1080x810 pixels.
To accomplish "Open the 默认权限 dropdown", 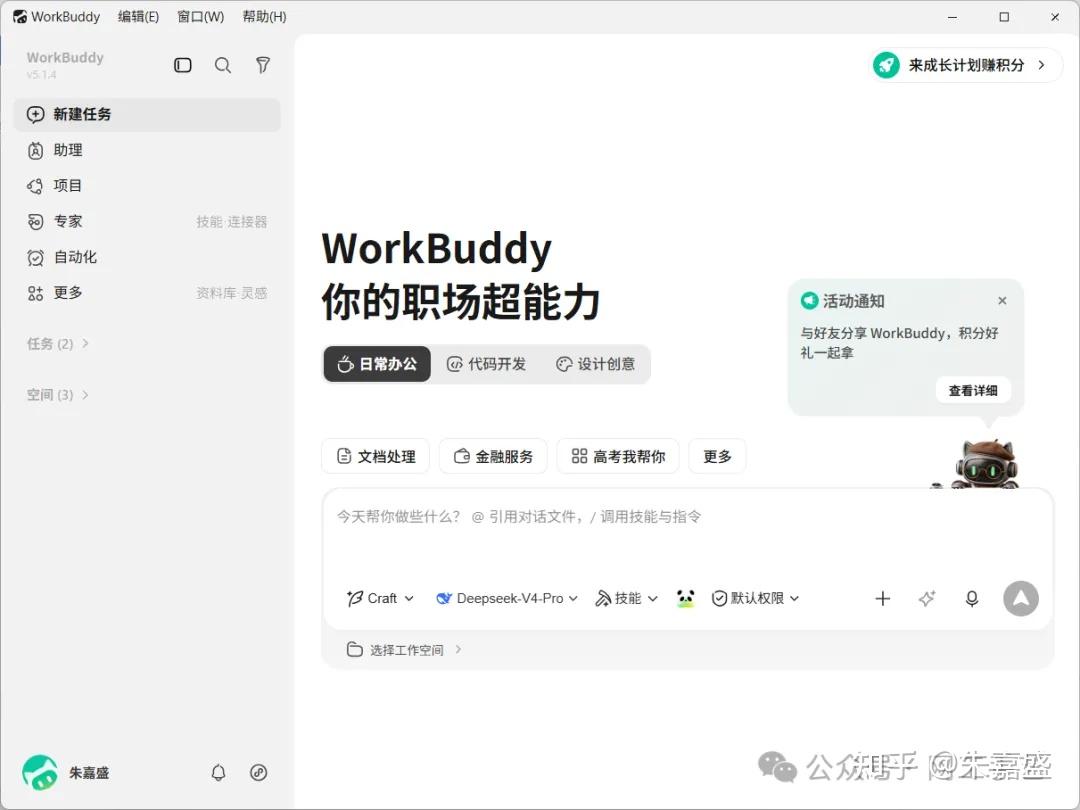I will tap(755, 599).
